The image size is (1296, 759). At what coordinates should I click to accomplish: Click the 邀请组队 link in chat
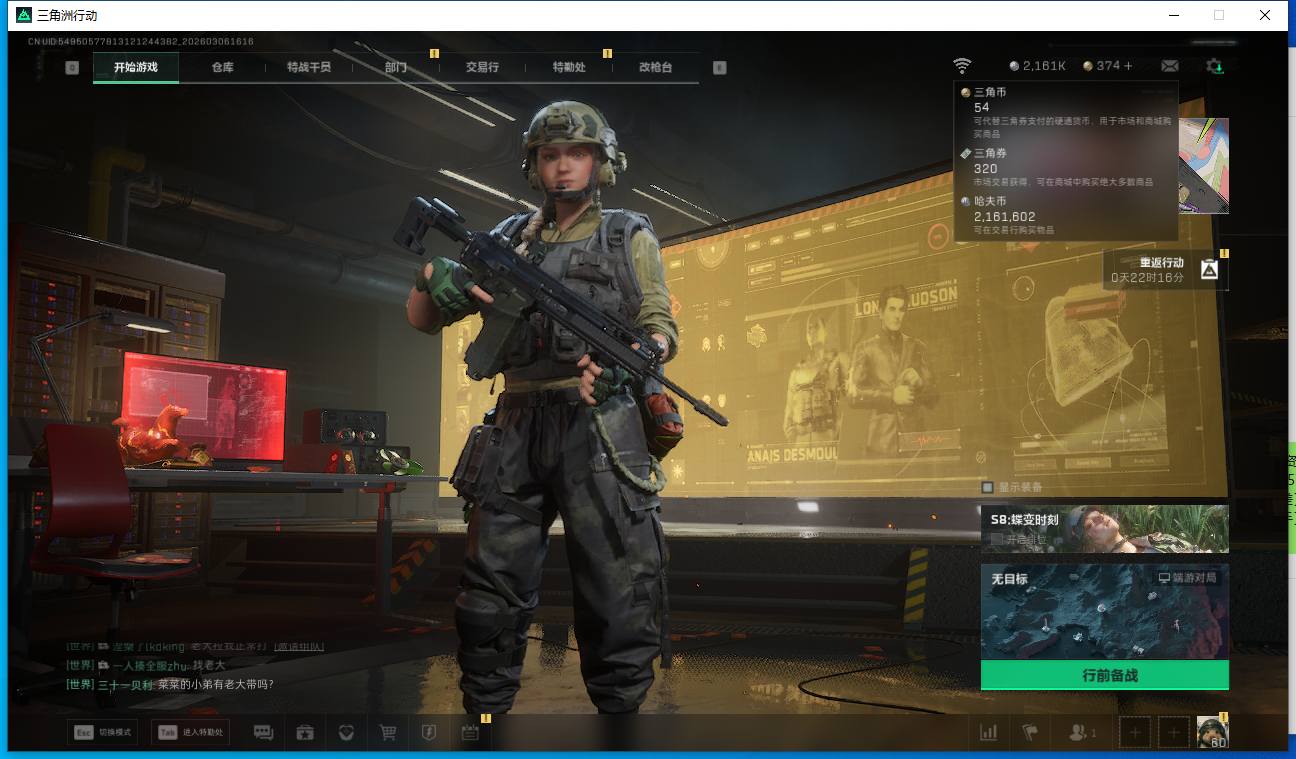click(x=299, y=647)
